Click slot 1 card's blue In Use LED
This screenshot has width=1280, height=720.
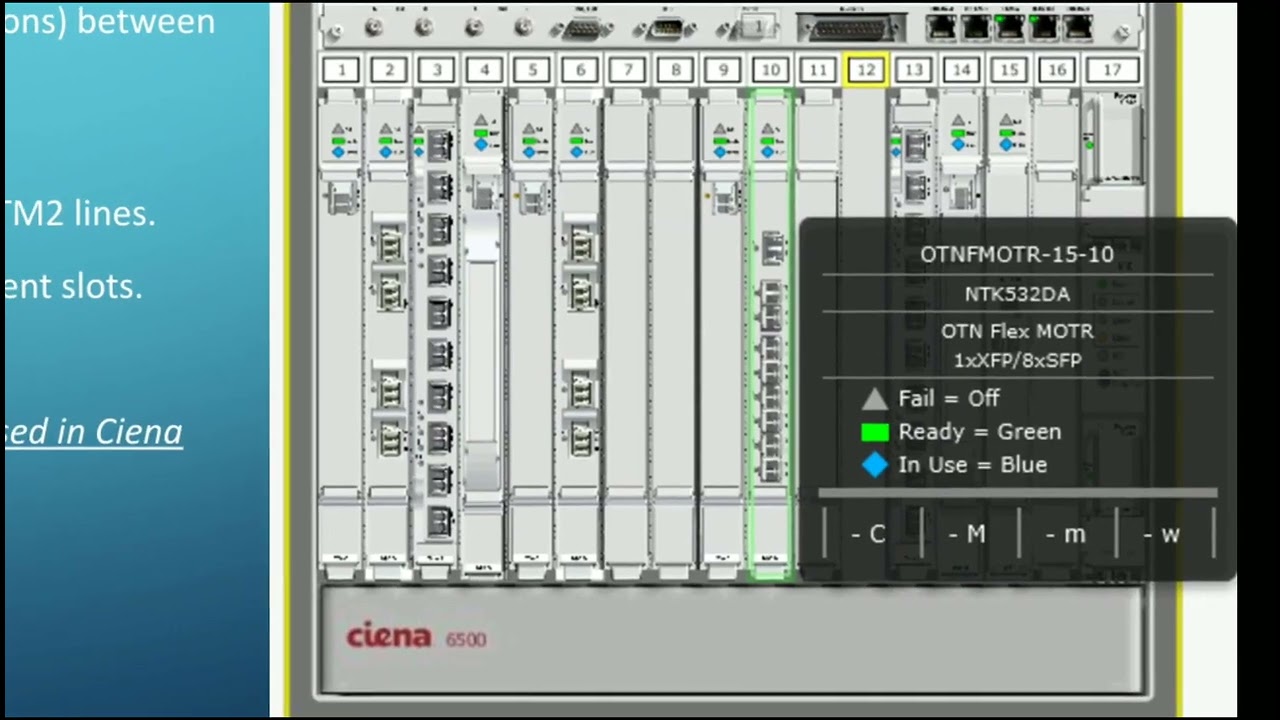[338, 152]
